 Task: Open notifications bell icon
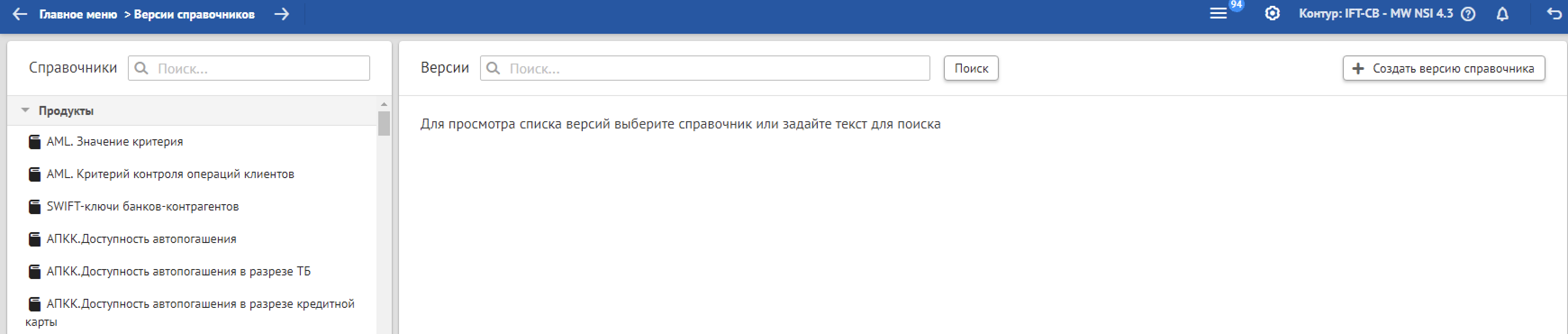click(x=1502, y=14)
